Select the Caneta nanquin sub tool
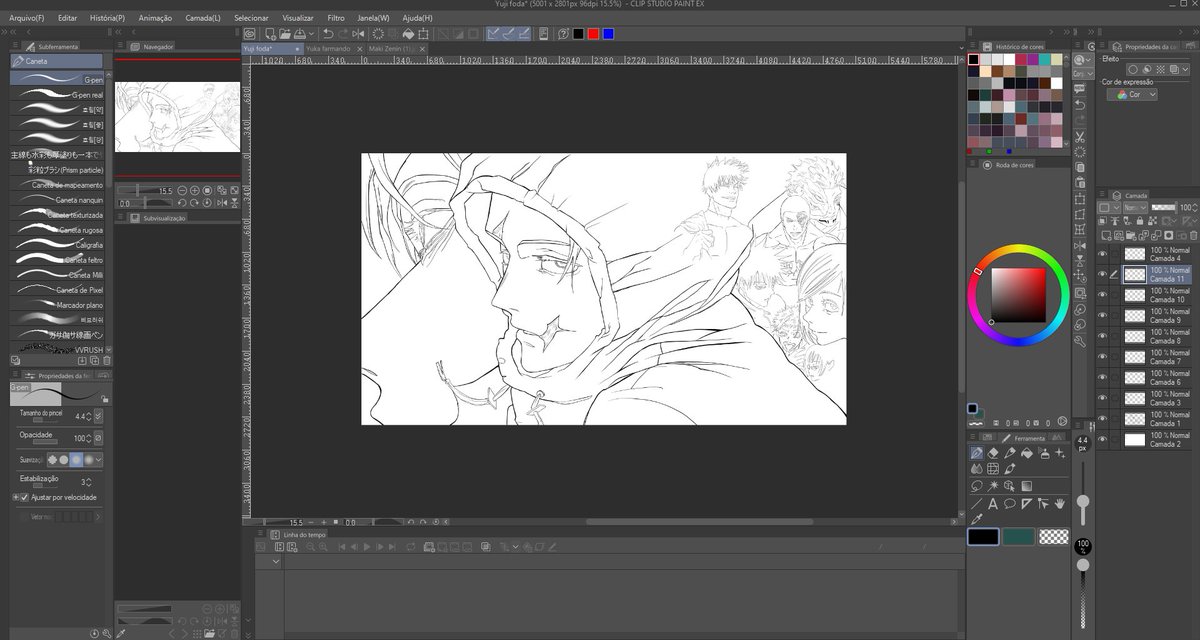 coord(58,200)
